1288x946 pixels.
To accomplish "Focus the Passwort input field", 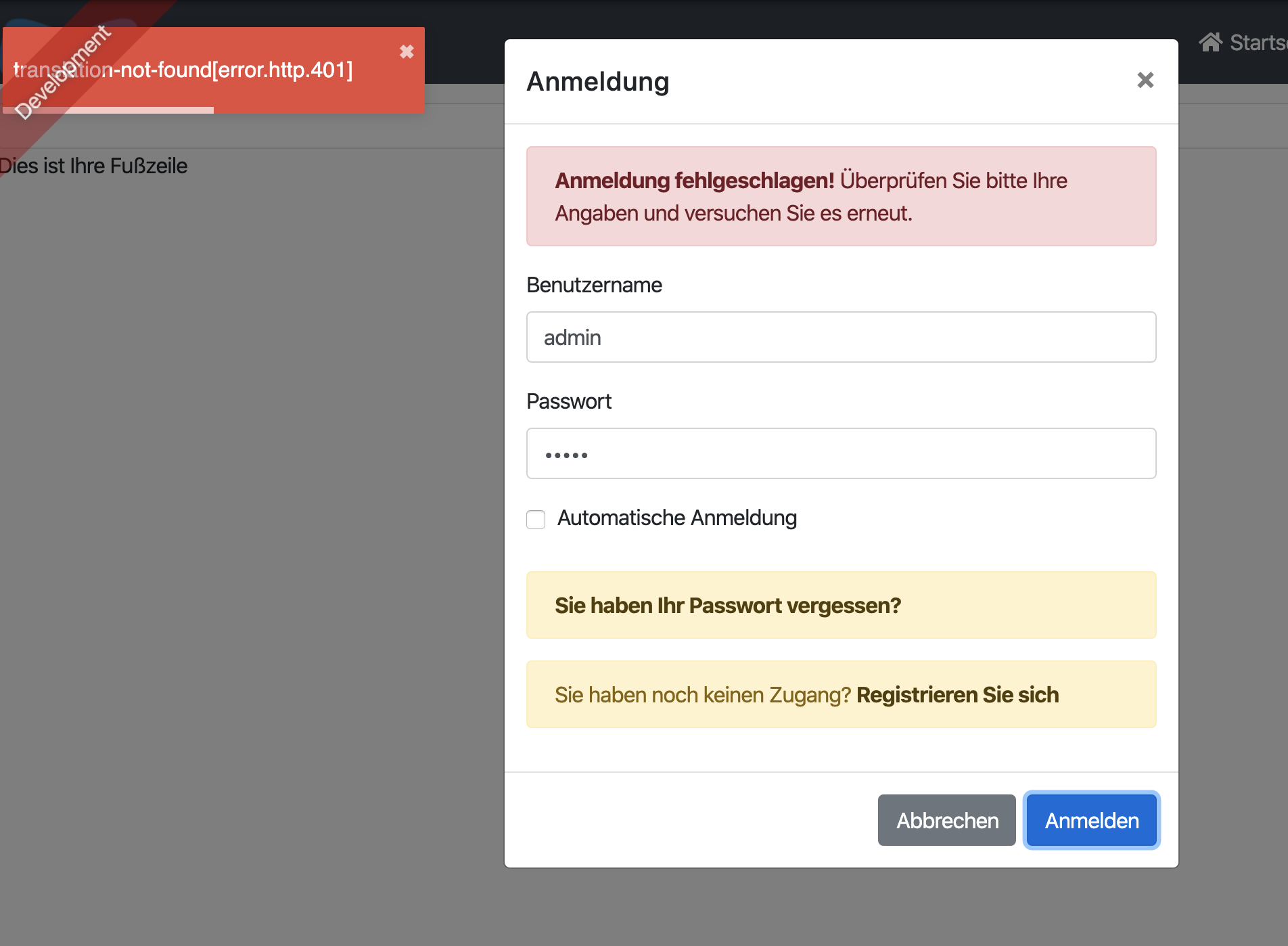I will (x=841, y=453).
